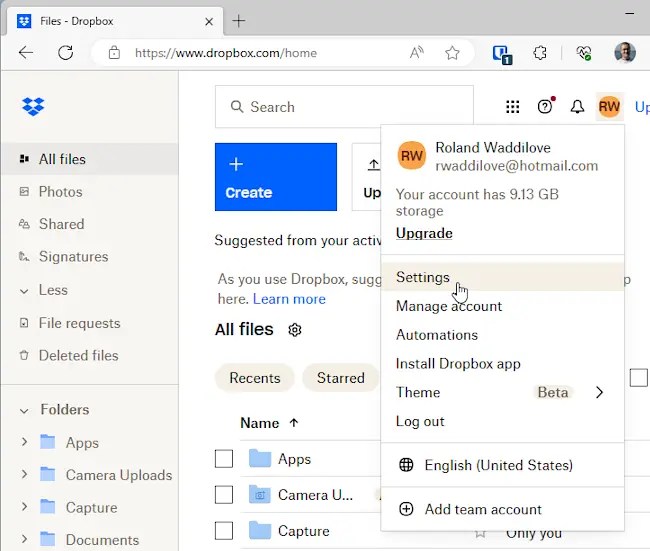Log out of Dropbox
650x551 pixels.
click(x=502, y=421)
